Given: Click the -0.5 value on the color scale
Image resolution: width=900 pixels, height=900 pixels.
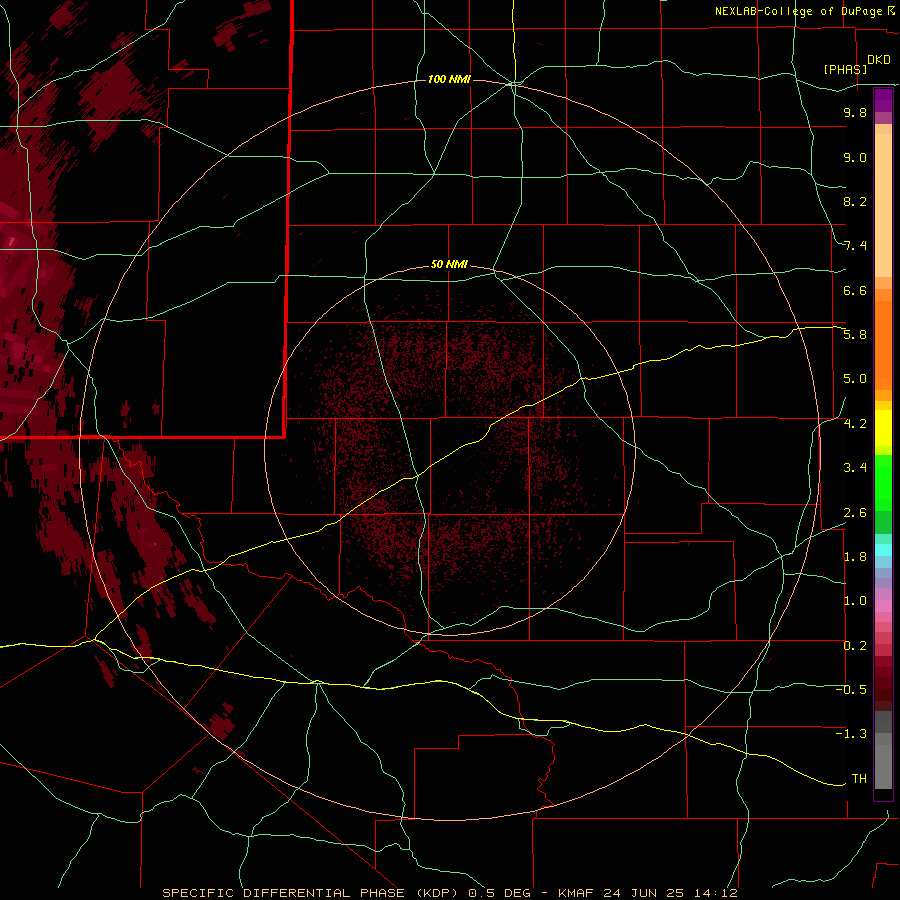Looking at the screenshot, I should point(851,690).
